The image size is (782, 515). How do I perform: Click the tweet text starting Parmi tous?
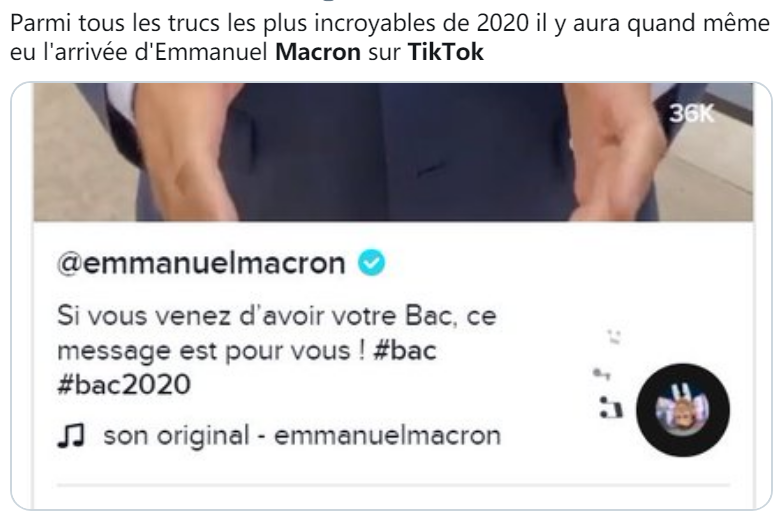390,37
